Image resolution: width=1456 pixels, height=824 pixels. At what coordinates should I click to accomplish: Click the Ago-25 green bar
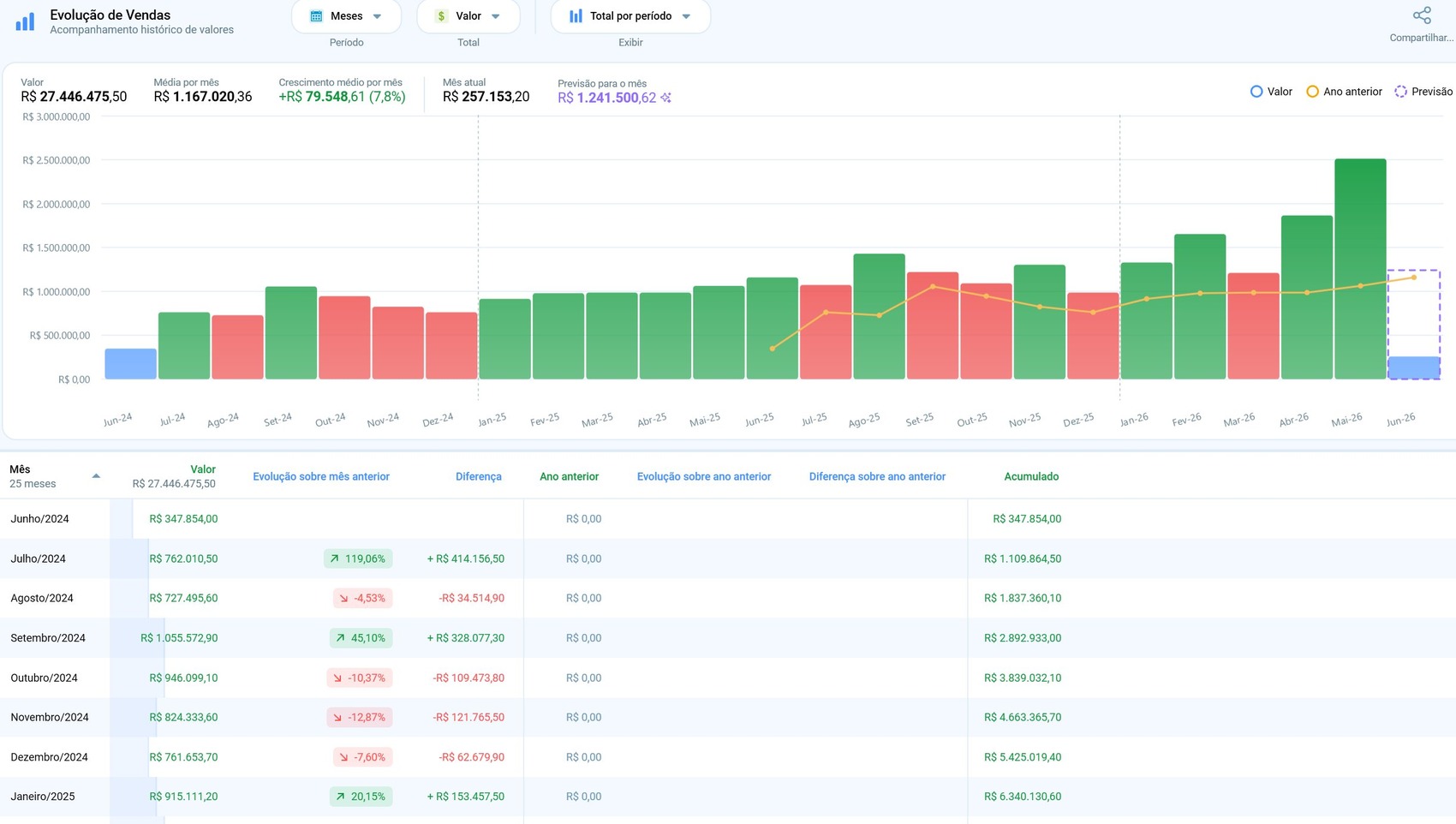(879, 316)
